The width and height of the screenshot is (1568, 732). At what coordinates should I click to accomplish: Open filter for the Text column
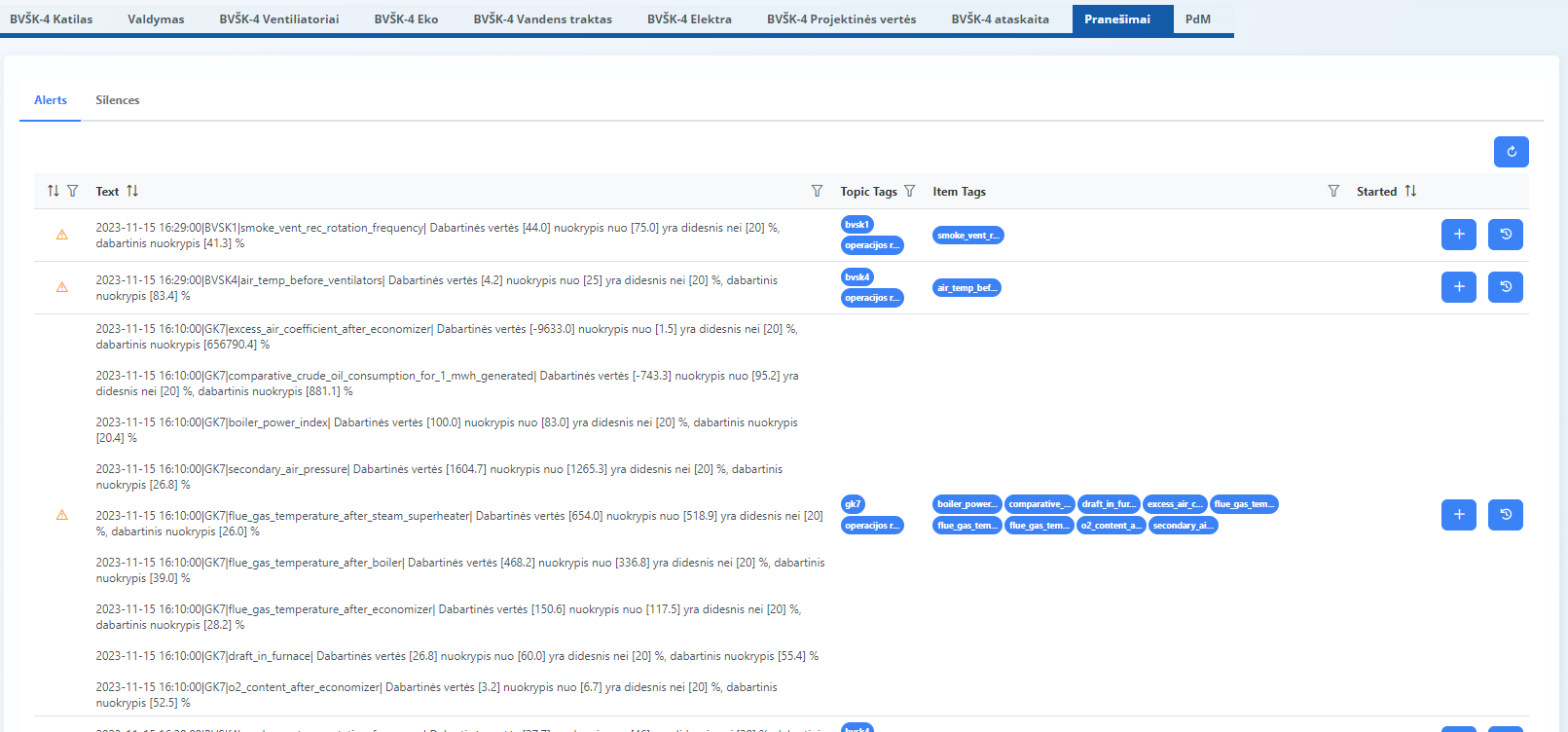pyautogui.click(x=817, y=191)
